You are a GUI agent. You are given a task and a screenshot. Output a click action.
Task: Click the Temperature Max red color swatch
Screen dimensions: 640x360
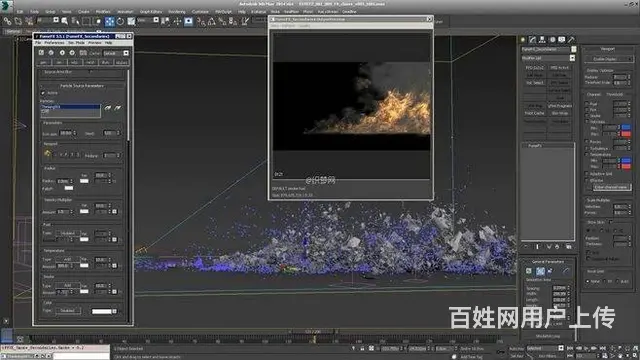click(626, 167)
